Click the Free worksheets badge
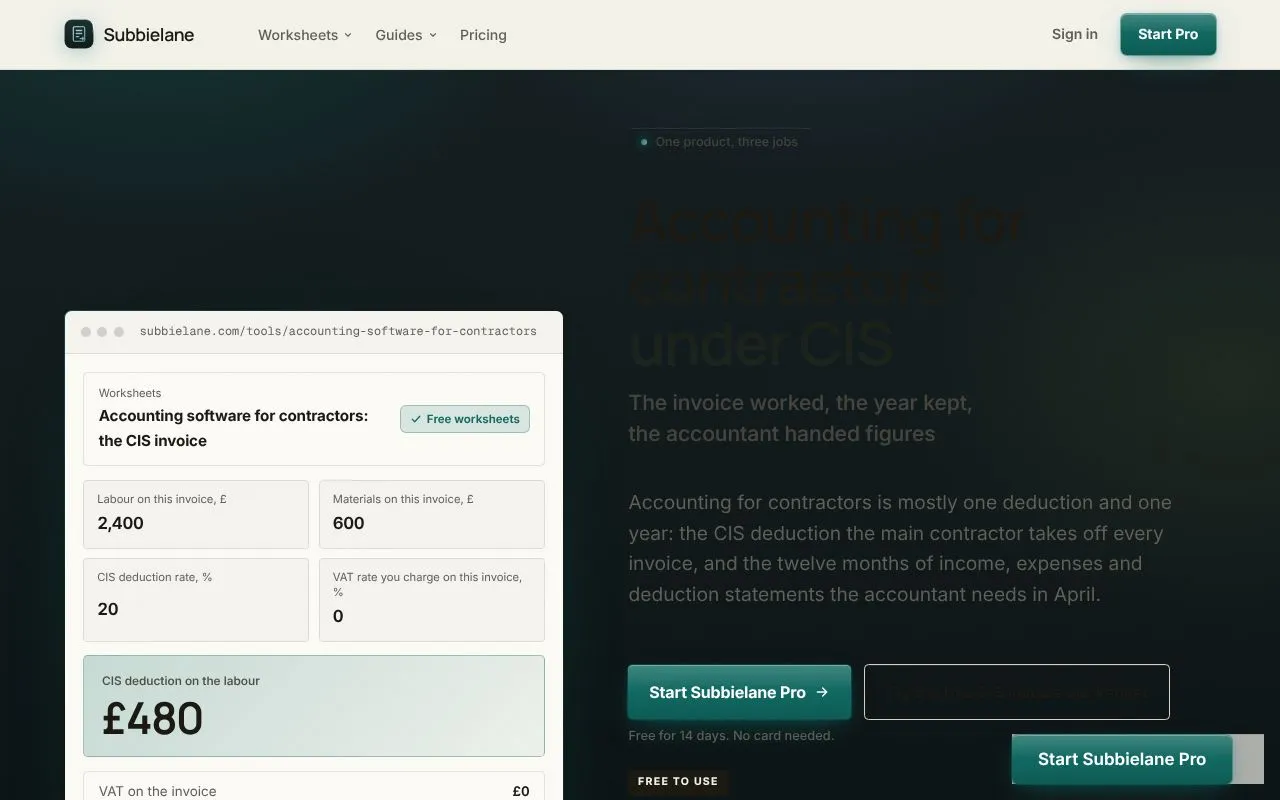 [465, 419]
